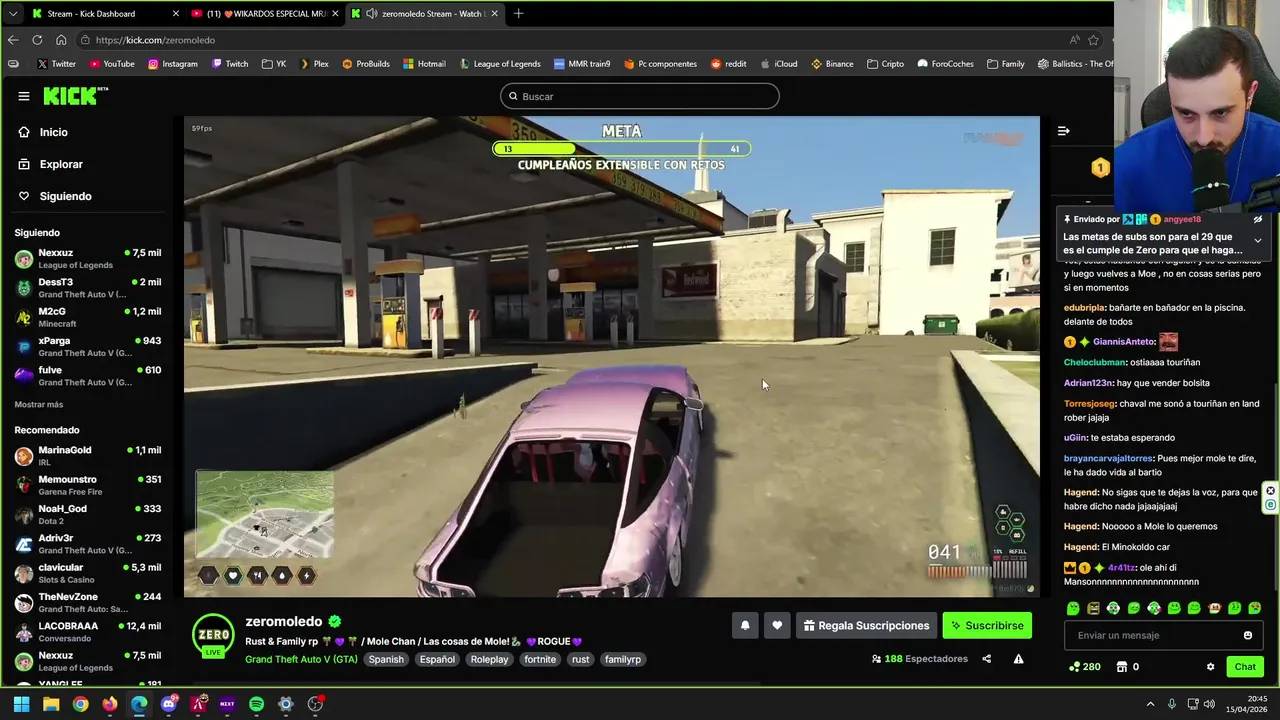Open Grand Theft Auto V category link
Viewport: 1280px width, 720px height.
(301, 659)
